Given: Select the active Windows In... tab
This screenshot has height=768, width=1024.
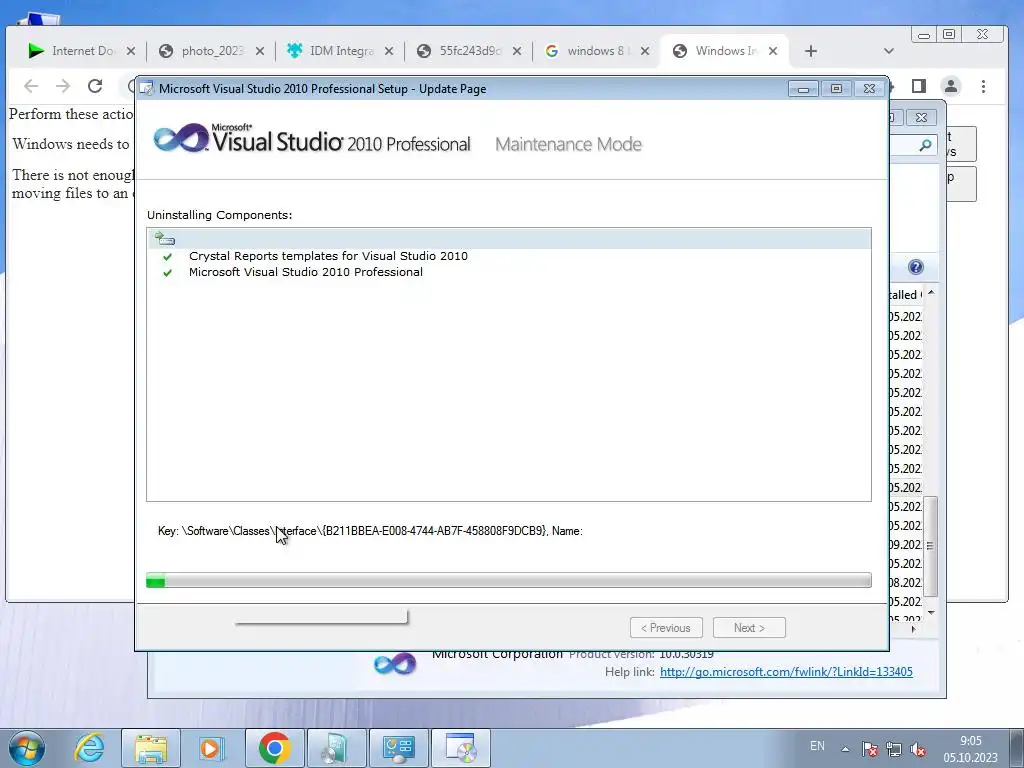Looking at the screenshot, I should click(x=724, y=51).
